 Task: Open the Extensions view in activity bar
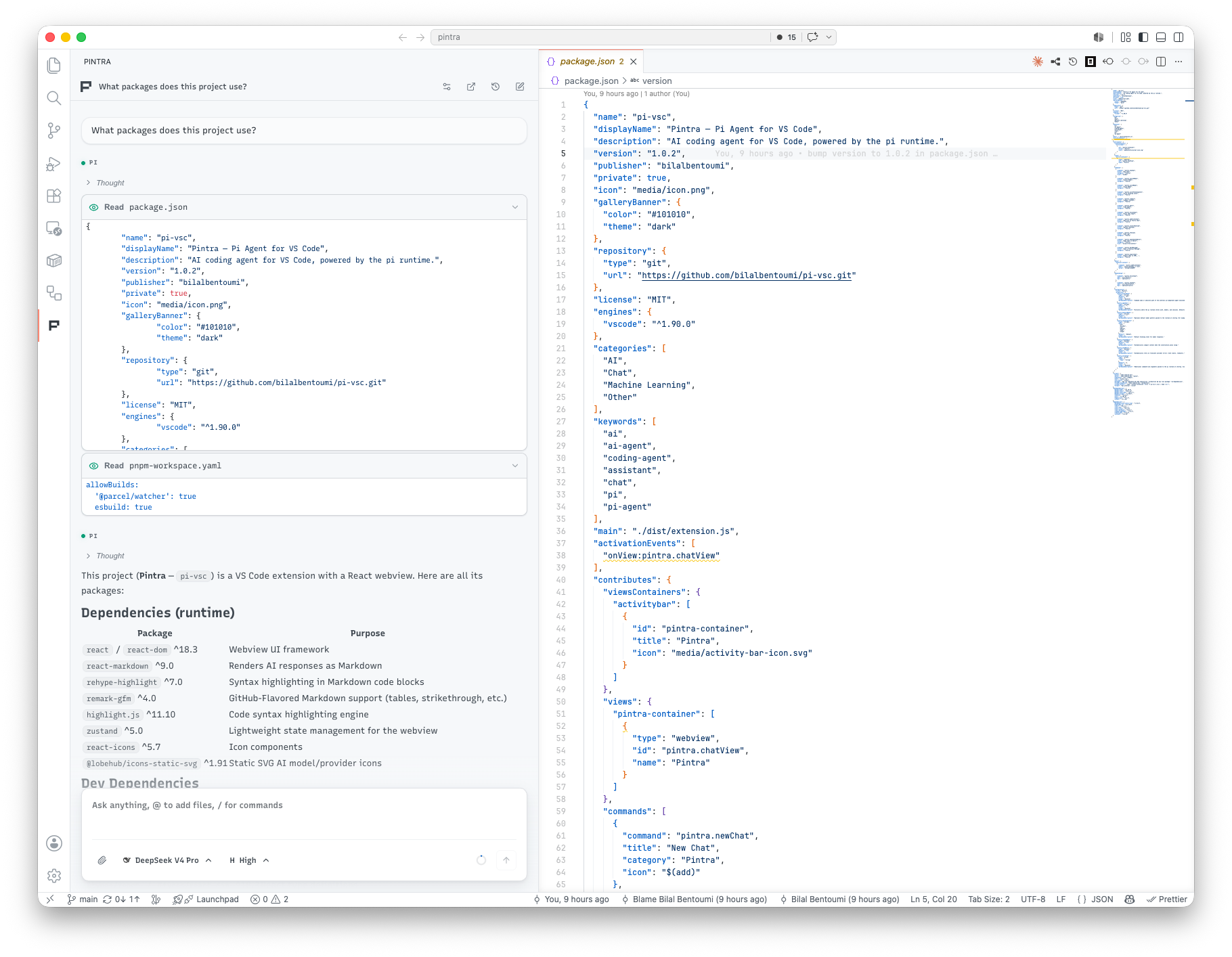click(54, 196)
